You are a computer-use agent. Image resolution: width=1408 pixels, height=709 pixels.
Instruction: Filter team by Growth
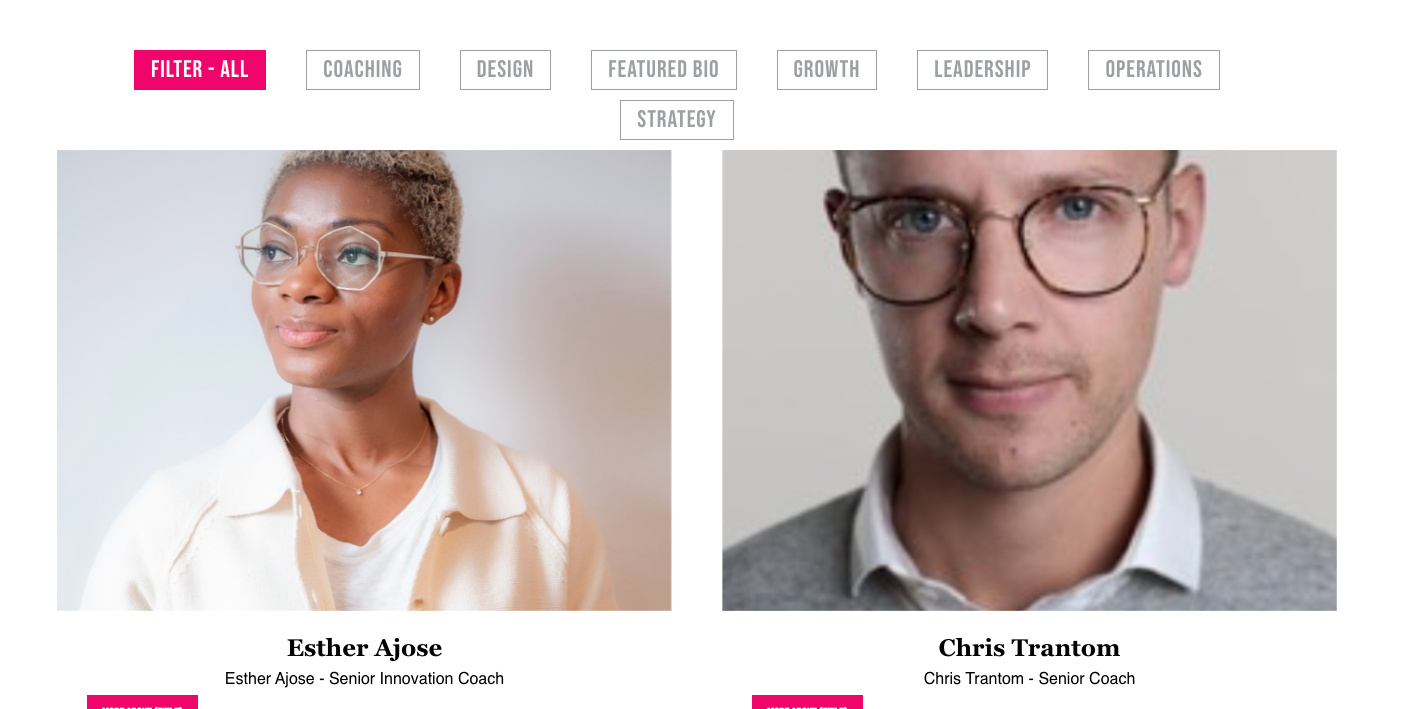coord(827,70)
